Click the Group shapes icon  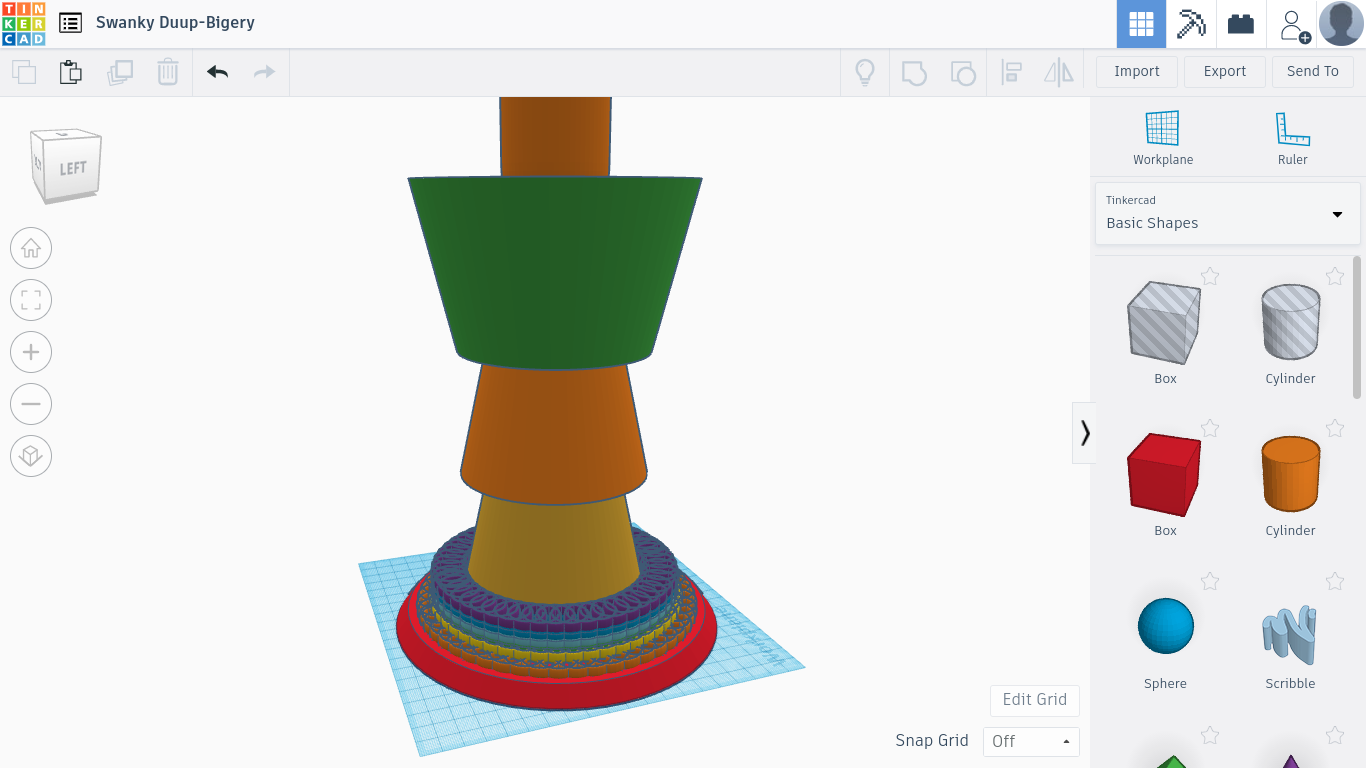(x=914, y=72)
